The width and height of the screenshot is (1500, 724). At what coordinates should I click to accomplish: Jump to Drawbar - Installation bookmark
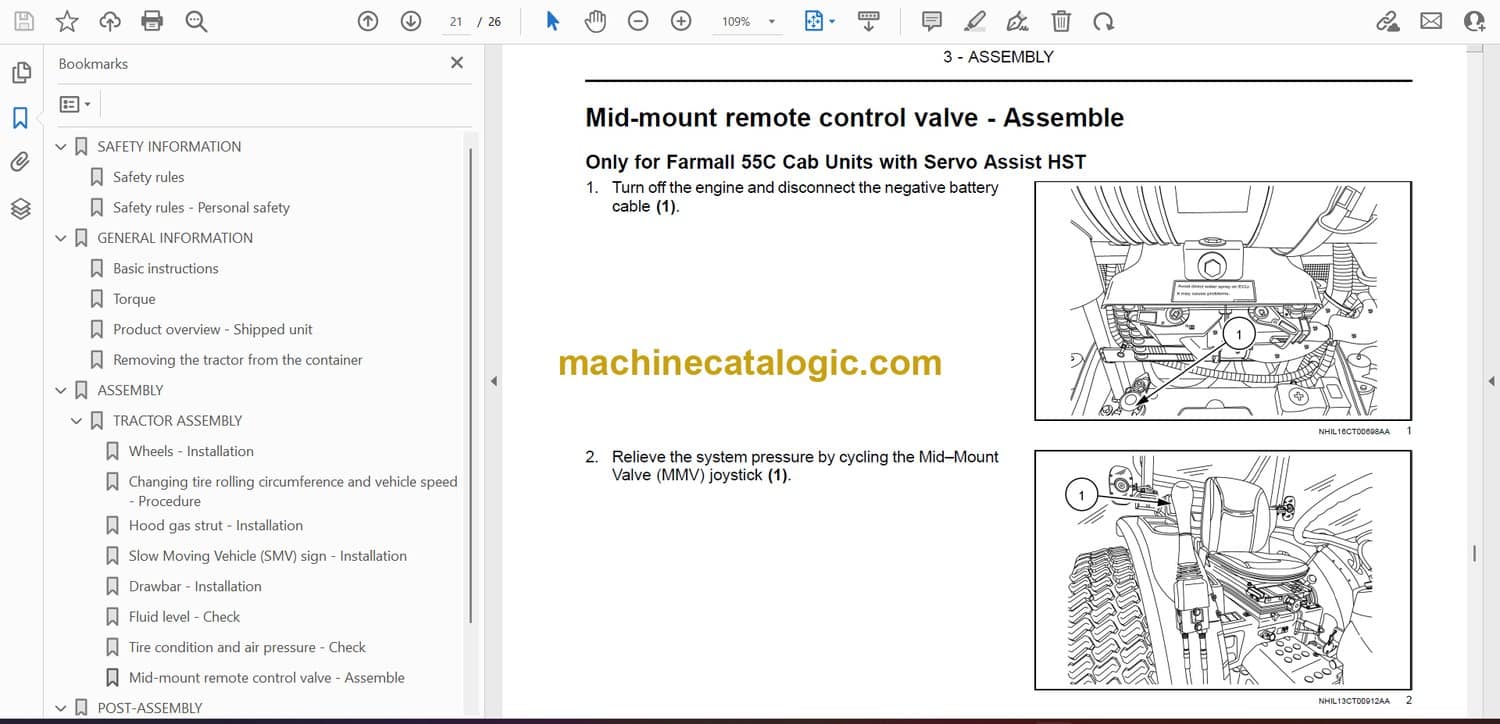(195, 586)
